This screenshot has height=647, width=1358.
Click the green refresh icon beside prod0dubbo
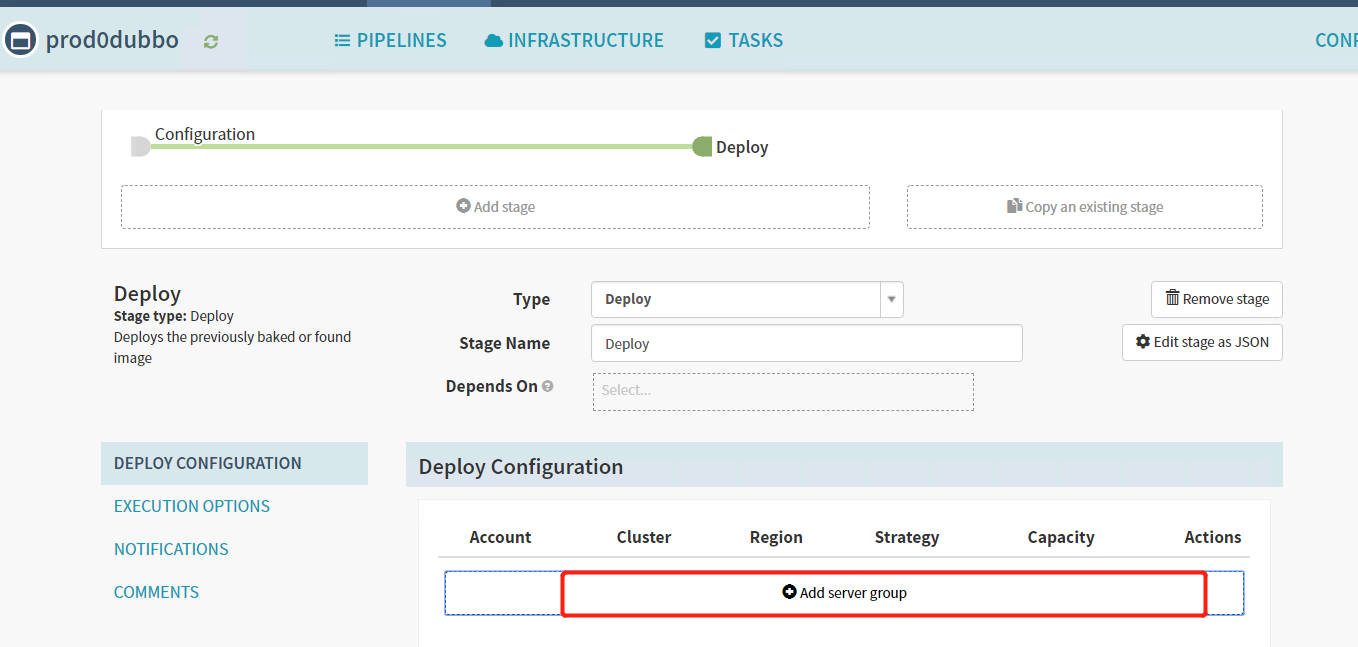(x=210, y=41)
